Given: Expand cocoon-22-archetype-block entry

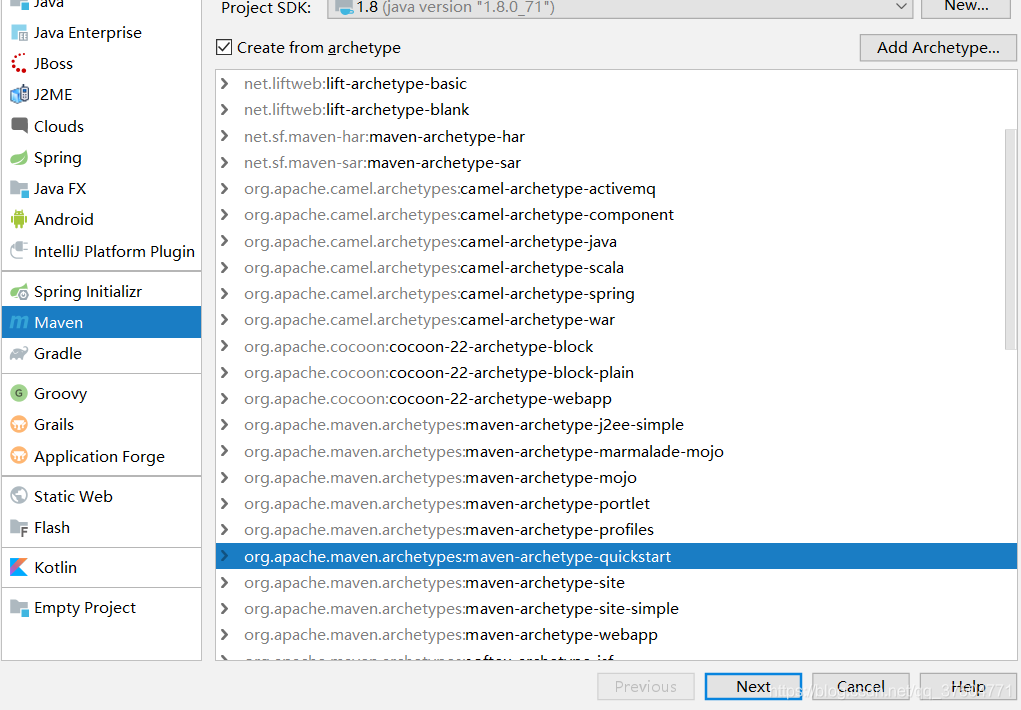Looking at the screenshot, I should (225, 346).
